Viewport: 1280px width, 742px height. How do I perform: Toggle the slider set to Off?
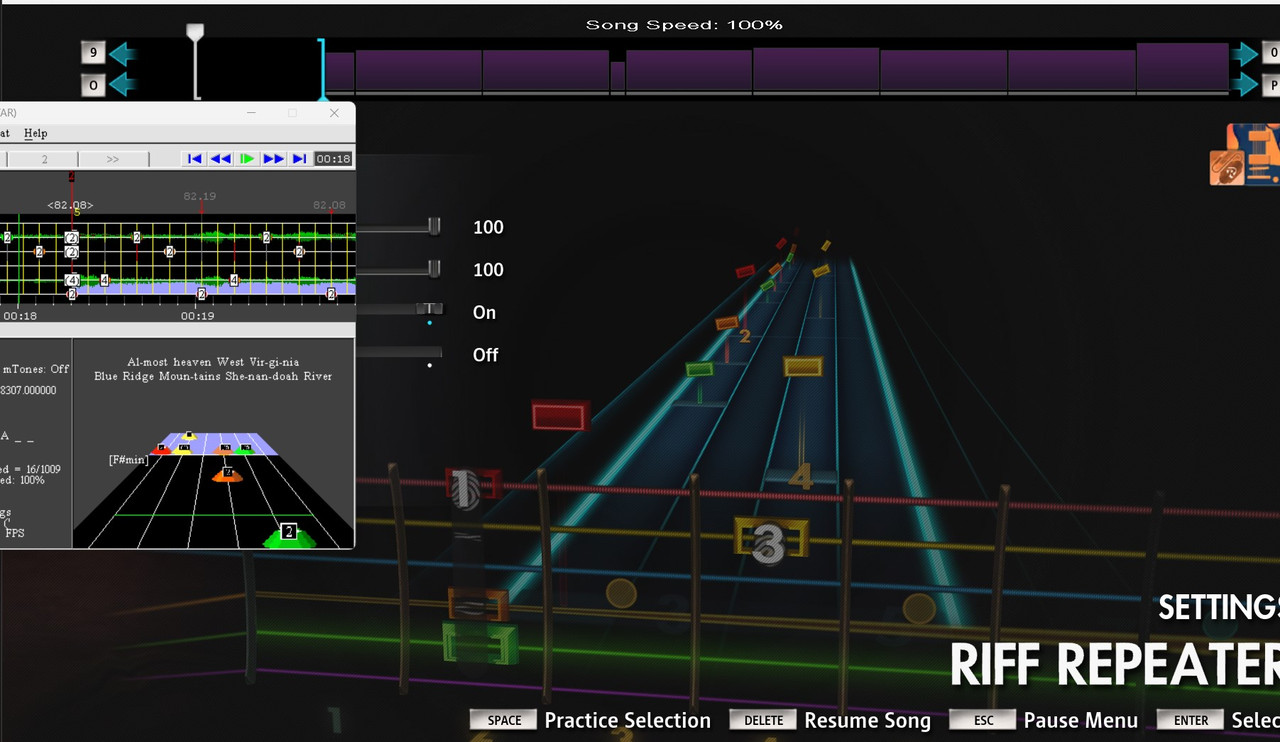398,353
